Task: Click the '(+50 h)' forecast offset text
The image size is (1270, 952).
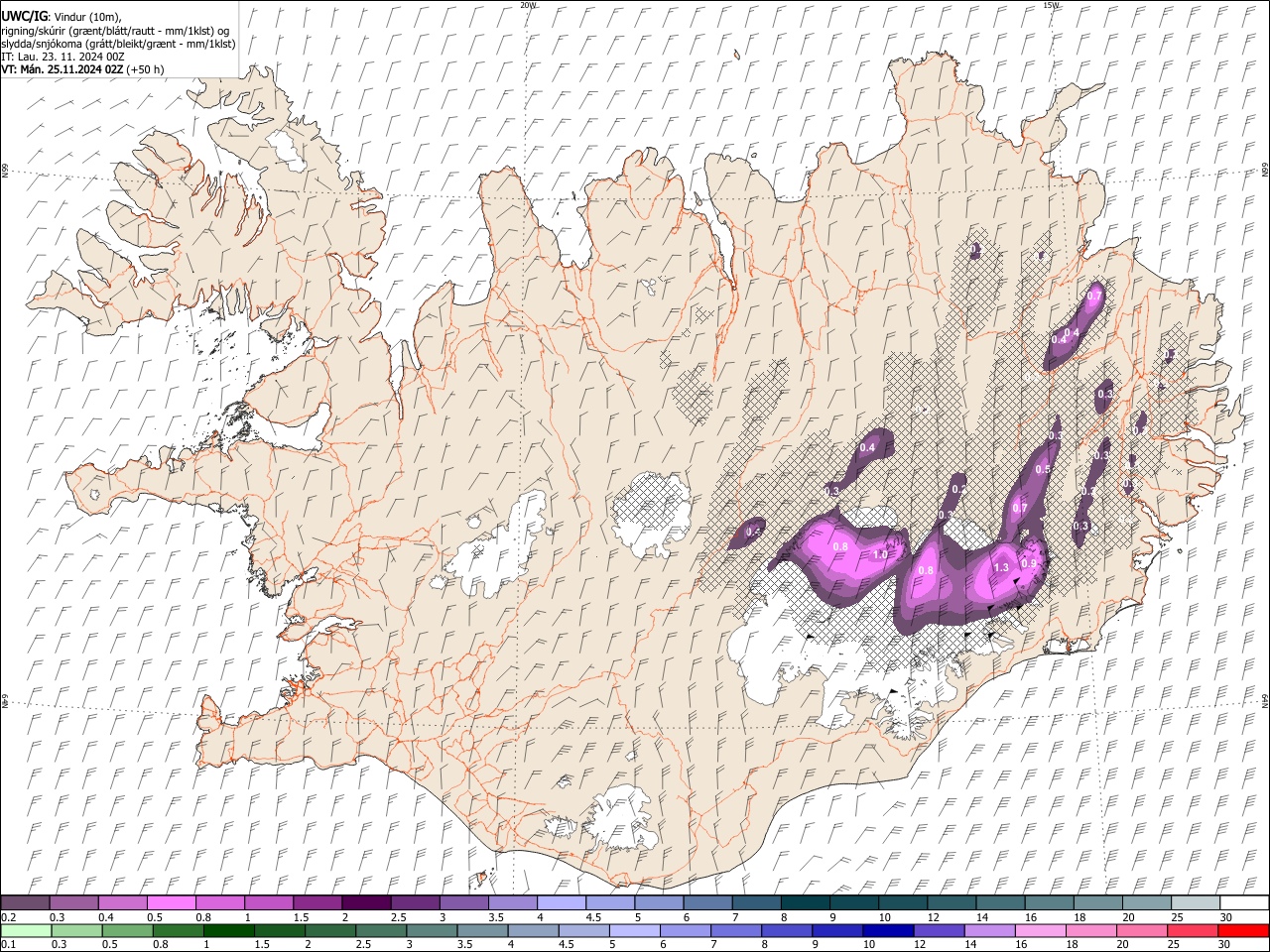Action: tap(146, 69)
